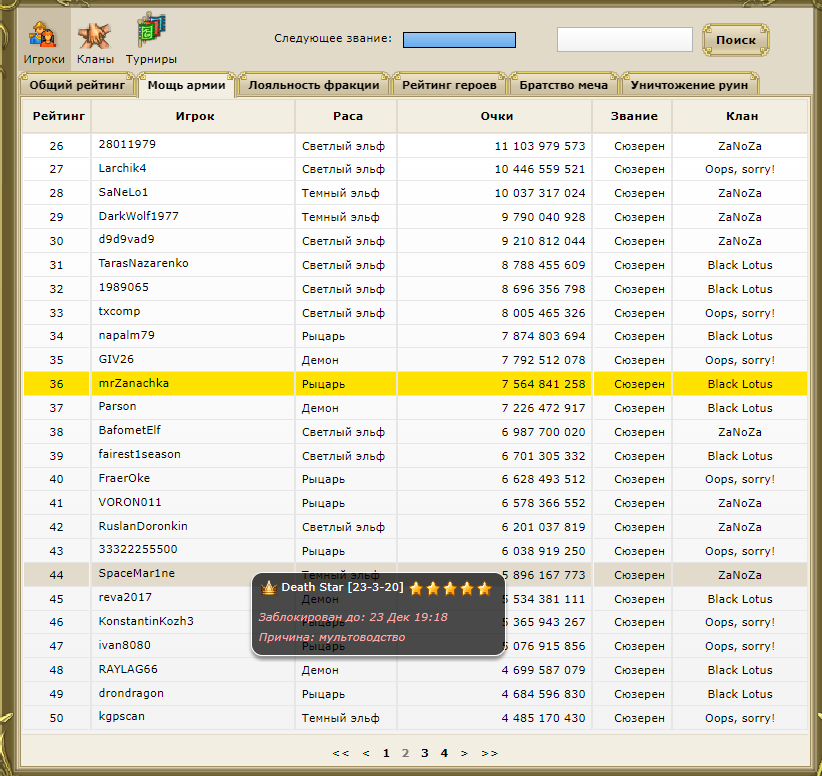The width and height of the screenshot is (822, 776).
Task: Click the gold stars in the tooltip
Action: point(451,588)
